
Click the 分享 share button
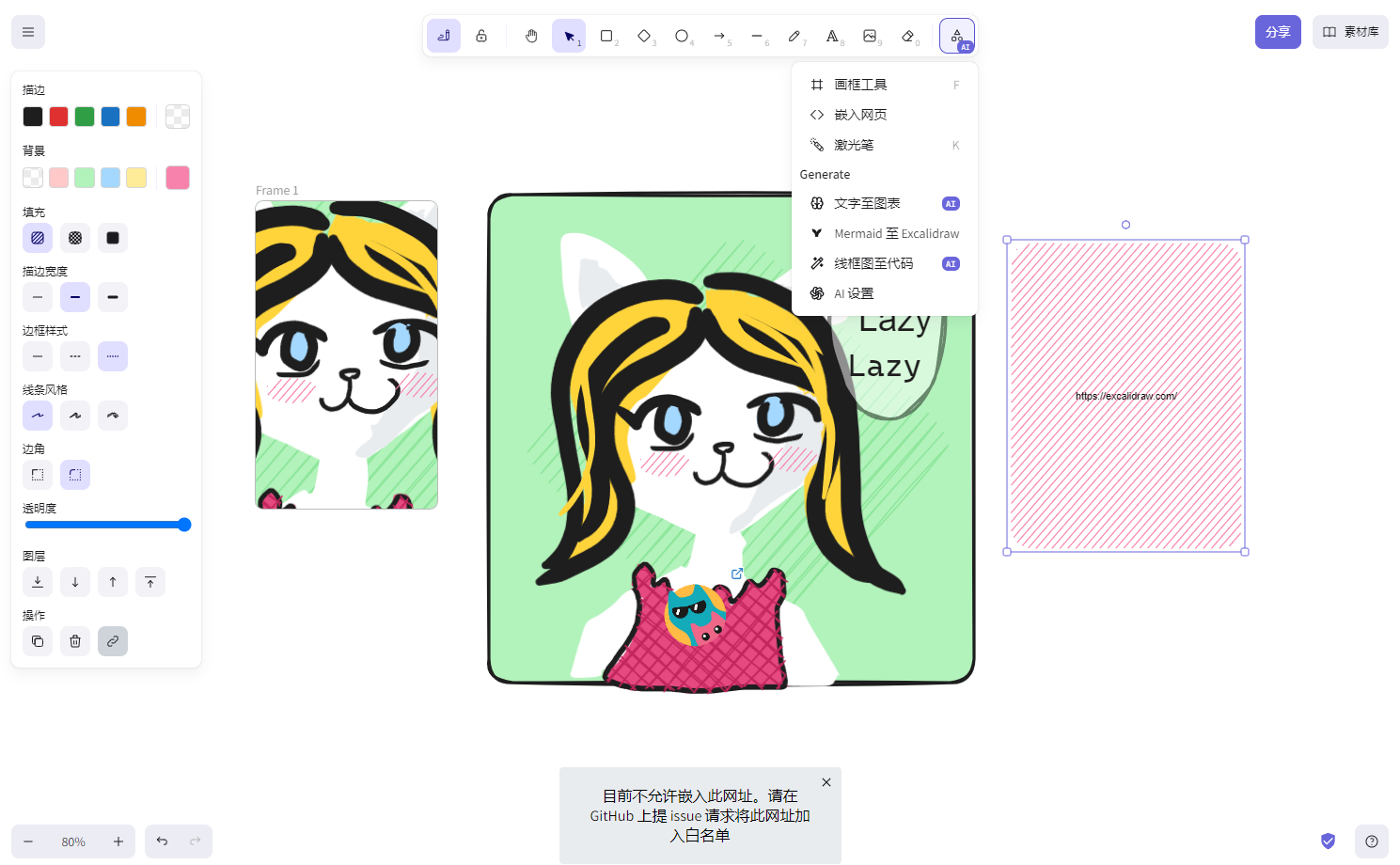pyautogui.click(x=1278, y=32)
